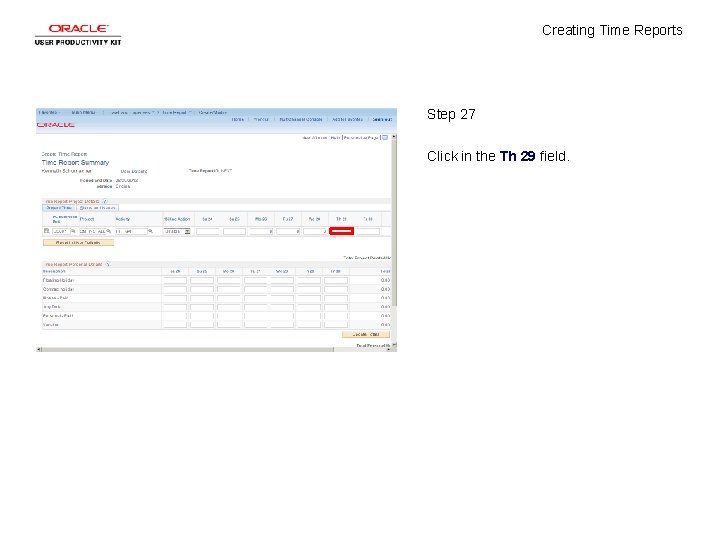The height and width of the screenshot is (540, 720).
Task: Click the Help link
Action: (x=335, y=138)
